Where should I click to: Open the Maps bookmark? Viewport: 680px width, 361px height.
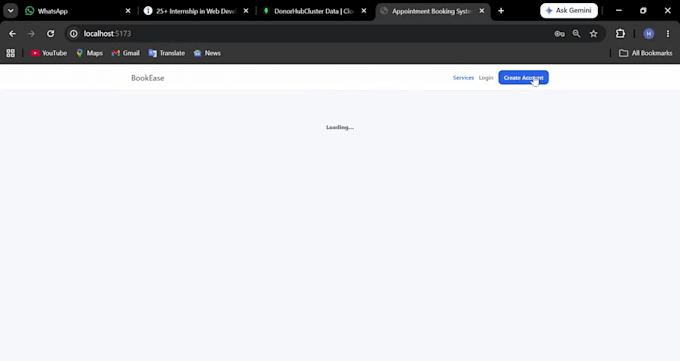pyautogui.click(x=89, y=53)
